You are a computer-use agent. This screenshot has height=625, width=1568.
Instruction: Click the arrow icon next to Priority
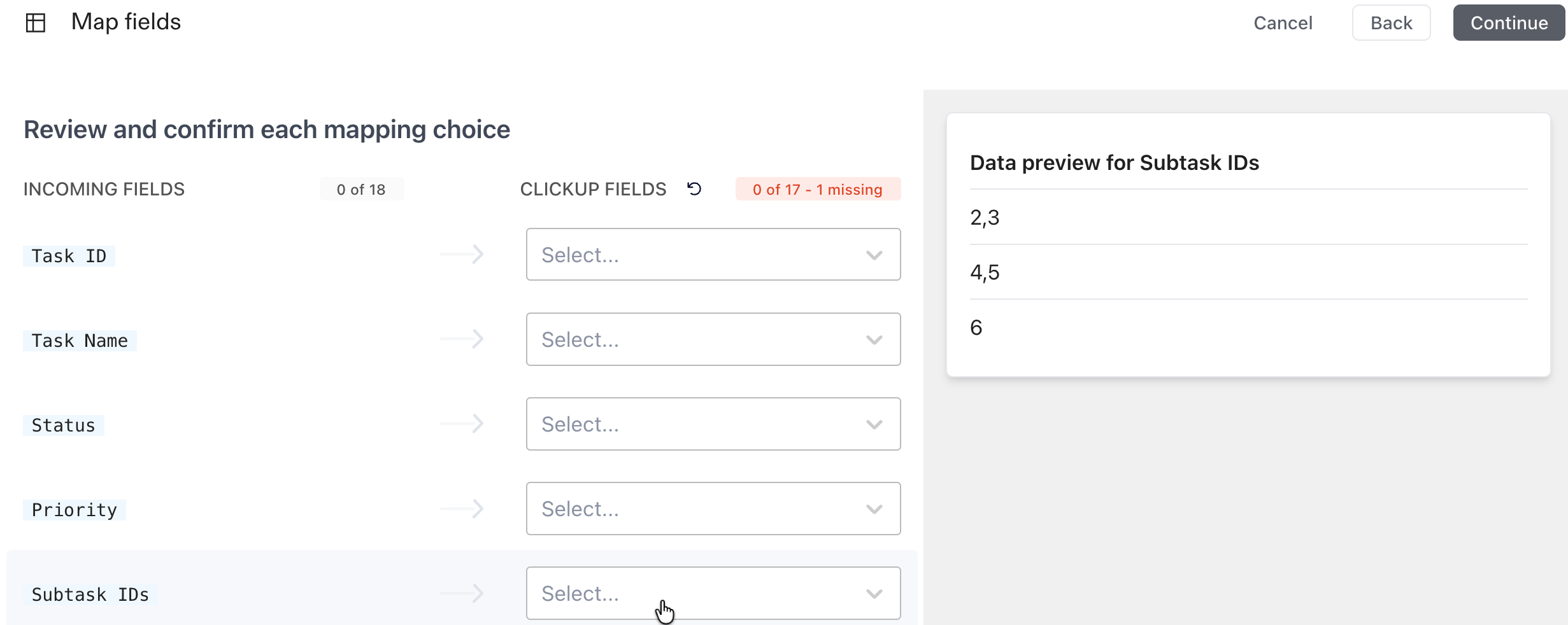[462, 509]
